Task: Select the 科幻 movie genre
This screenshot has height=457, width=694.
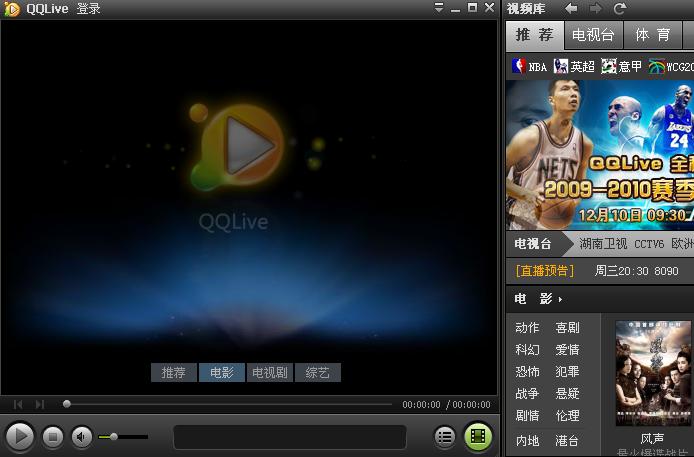Action: [x=527, y=350]
